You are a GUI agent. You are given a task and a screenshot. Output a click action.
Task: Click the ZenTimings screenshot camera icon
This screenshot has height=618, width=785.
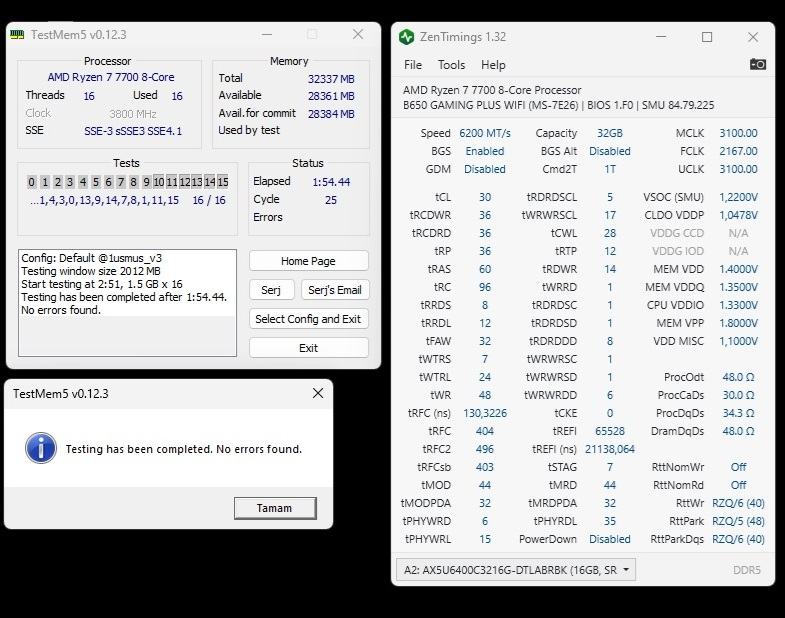(757, 65)
